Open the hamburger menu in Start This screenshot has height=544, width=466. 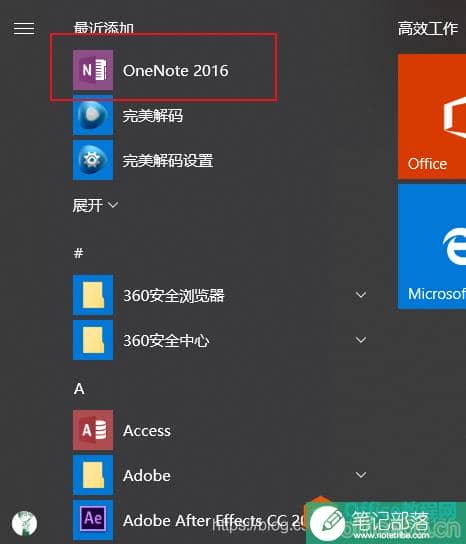click(24, 28)
